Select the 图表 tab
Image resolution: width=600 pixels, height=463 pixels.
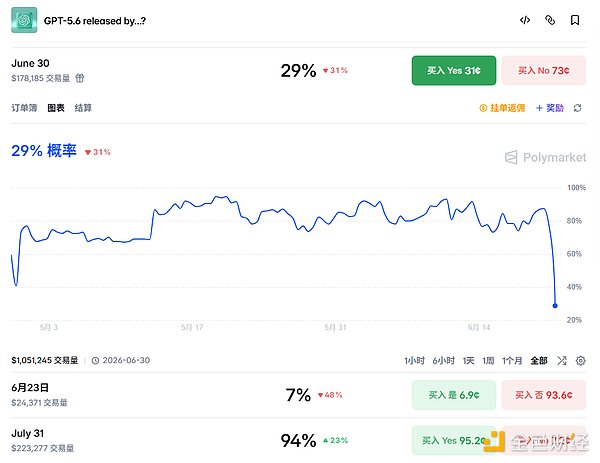coord(56,108)
